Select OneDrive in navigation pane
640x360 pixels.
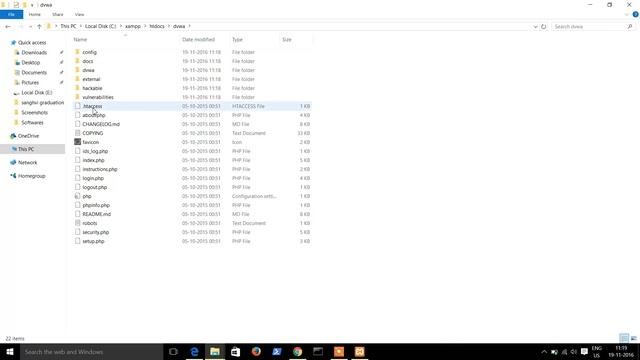pos(28,136)
